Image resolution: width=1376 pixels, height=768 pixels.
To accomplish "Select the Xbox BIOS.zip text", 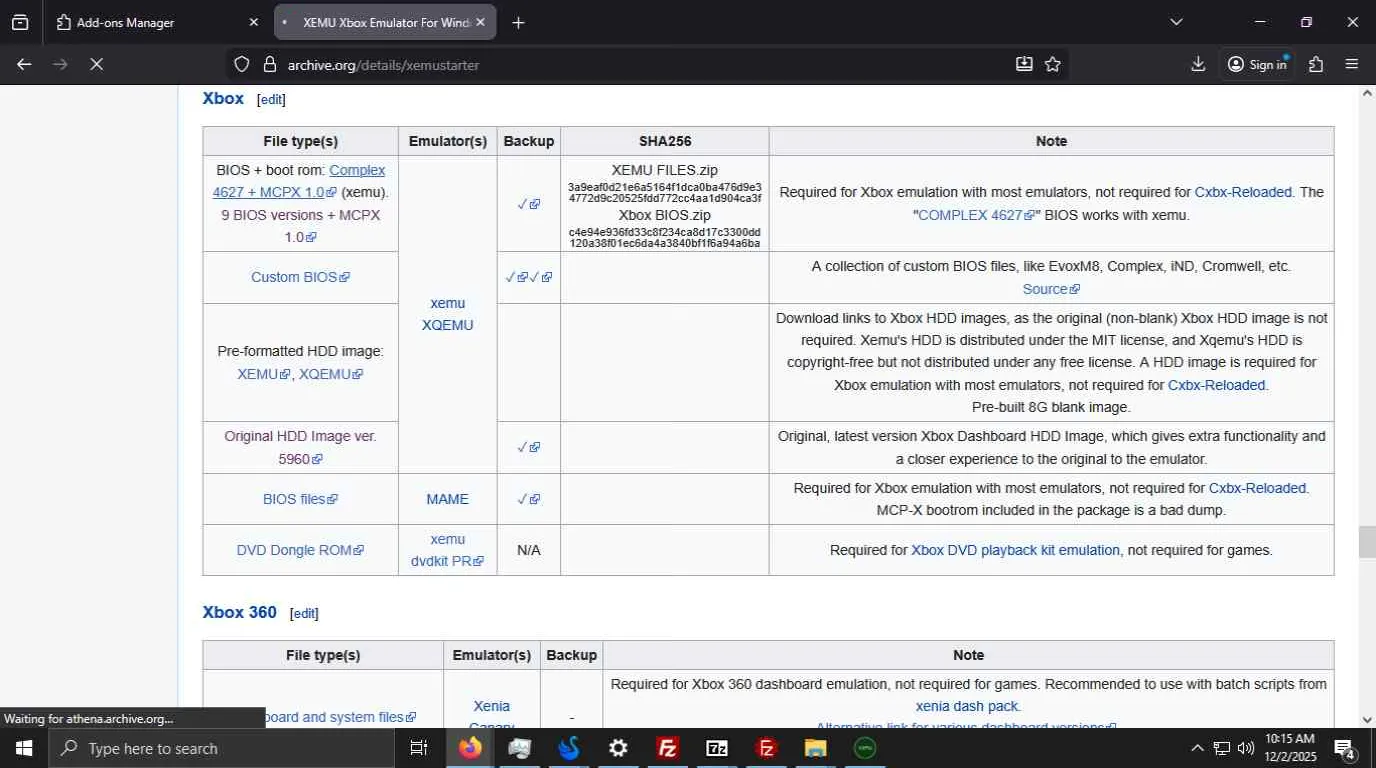I will click(x=664, y=215).
